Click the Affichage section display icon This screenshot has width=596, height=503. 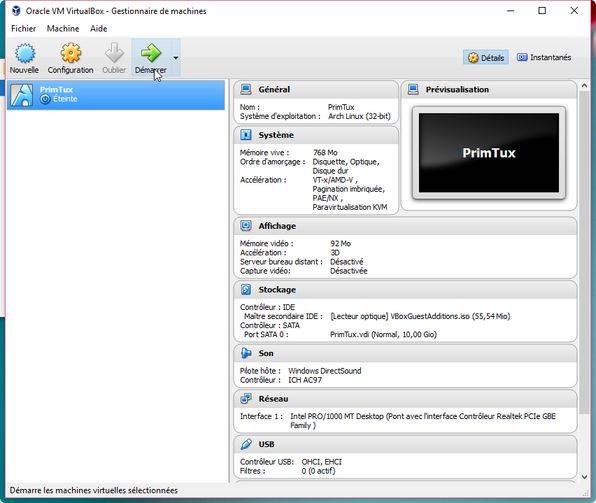click(246, 225)
